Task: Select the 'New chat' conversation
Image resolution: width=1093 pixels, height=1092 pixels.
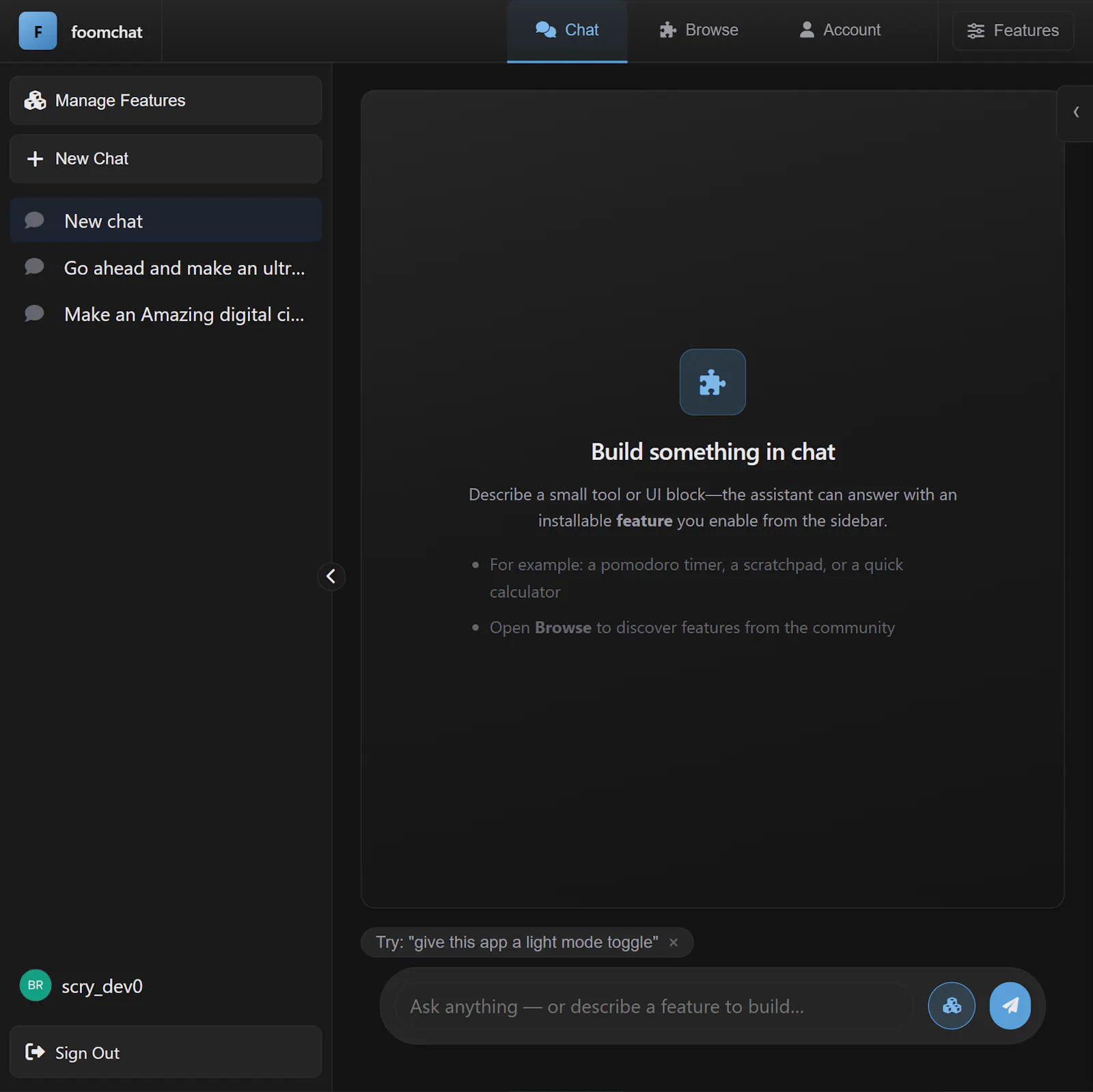Action: [x=166, y=221]
